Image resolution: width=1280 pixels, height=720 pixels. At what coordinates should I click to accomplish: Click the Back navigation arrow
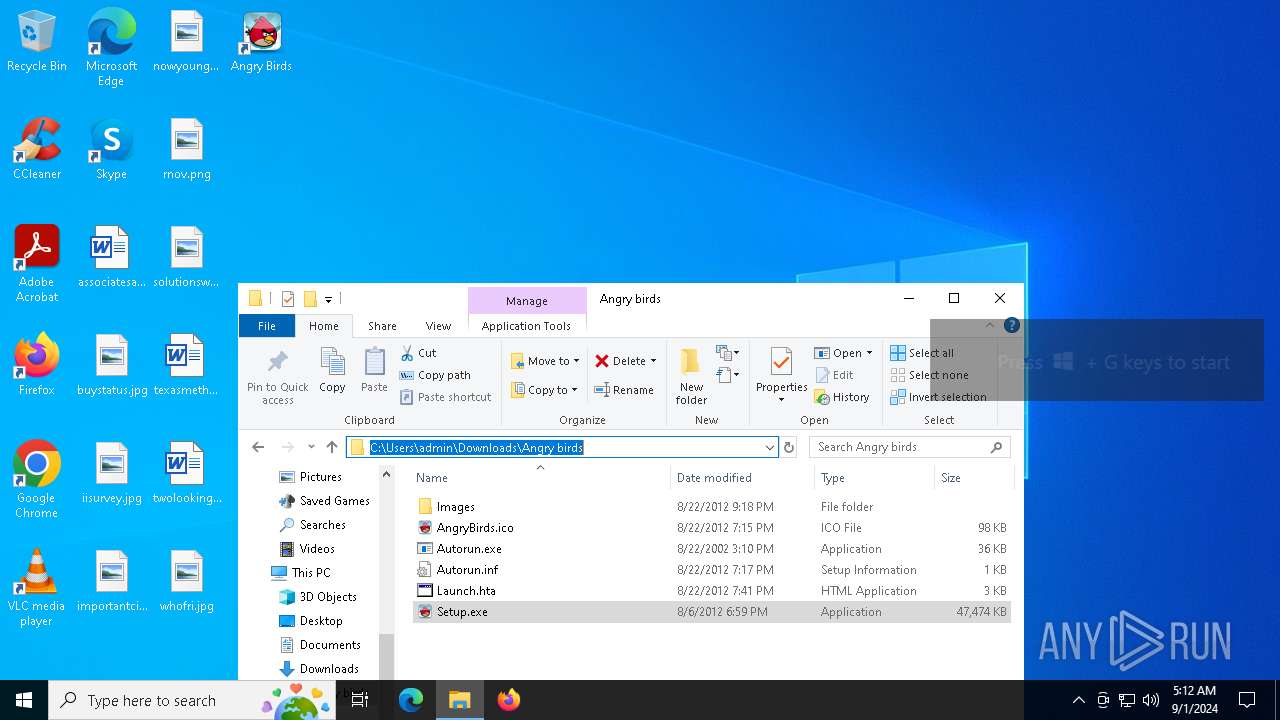pos(259,447)
